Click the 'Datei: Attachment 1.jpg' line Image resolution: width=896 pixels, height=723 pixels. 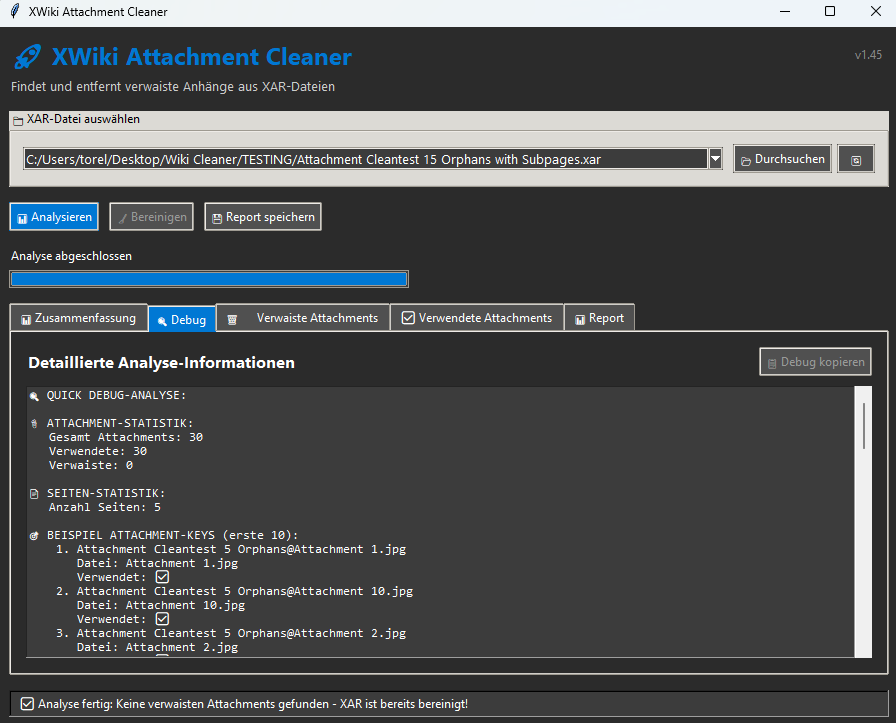157,564
